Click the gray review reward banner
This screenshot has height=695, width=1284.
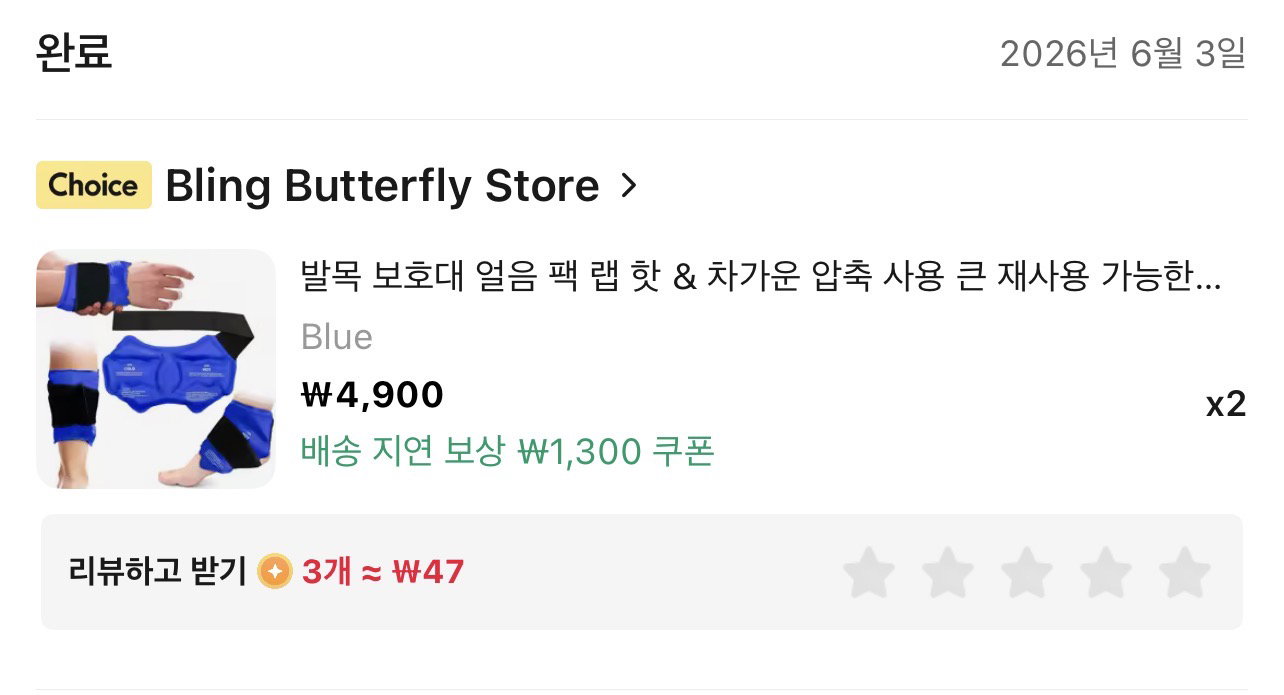point(642,572)
